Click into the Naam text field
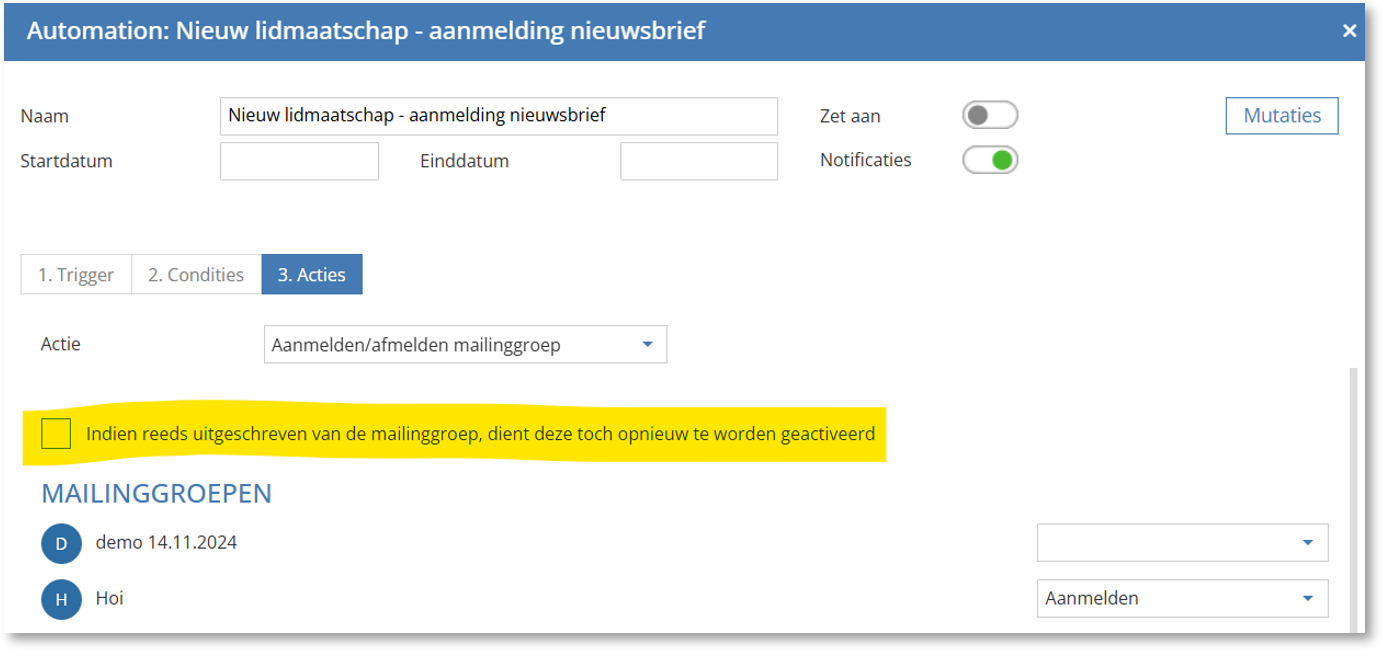Screen dimensions: 1394x660 pos(498,116)
